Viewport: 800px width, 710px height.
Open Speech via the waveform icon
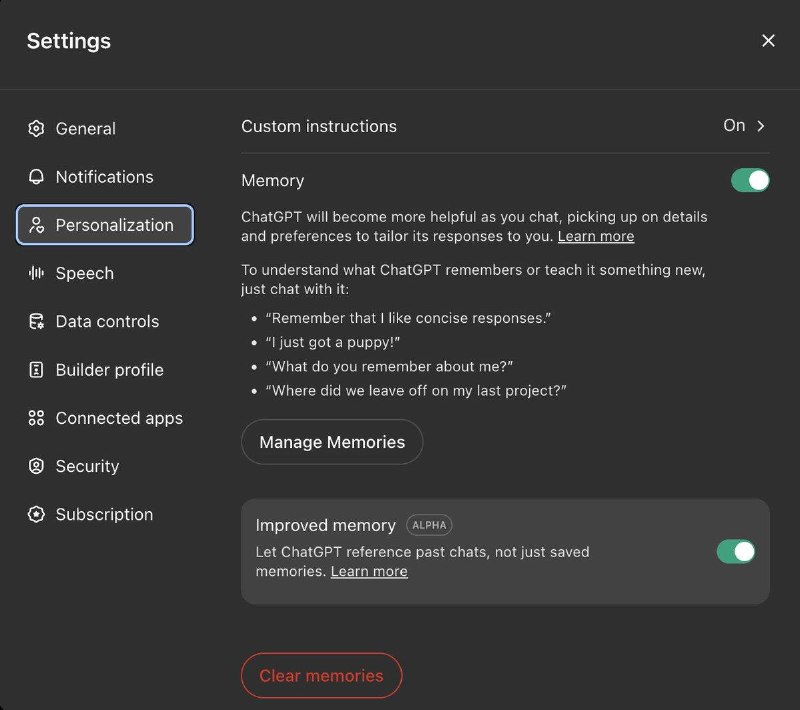36,273
